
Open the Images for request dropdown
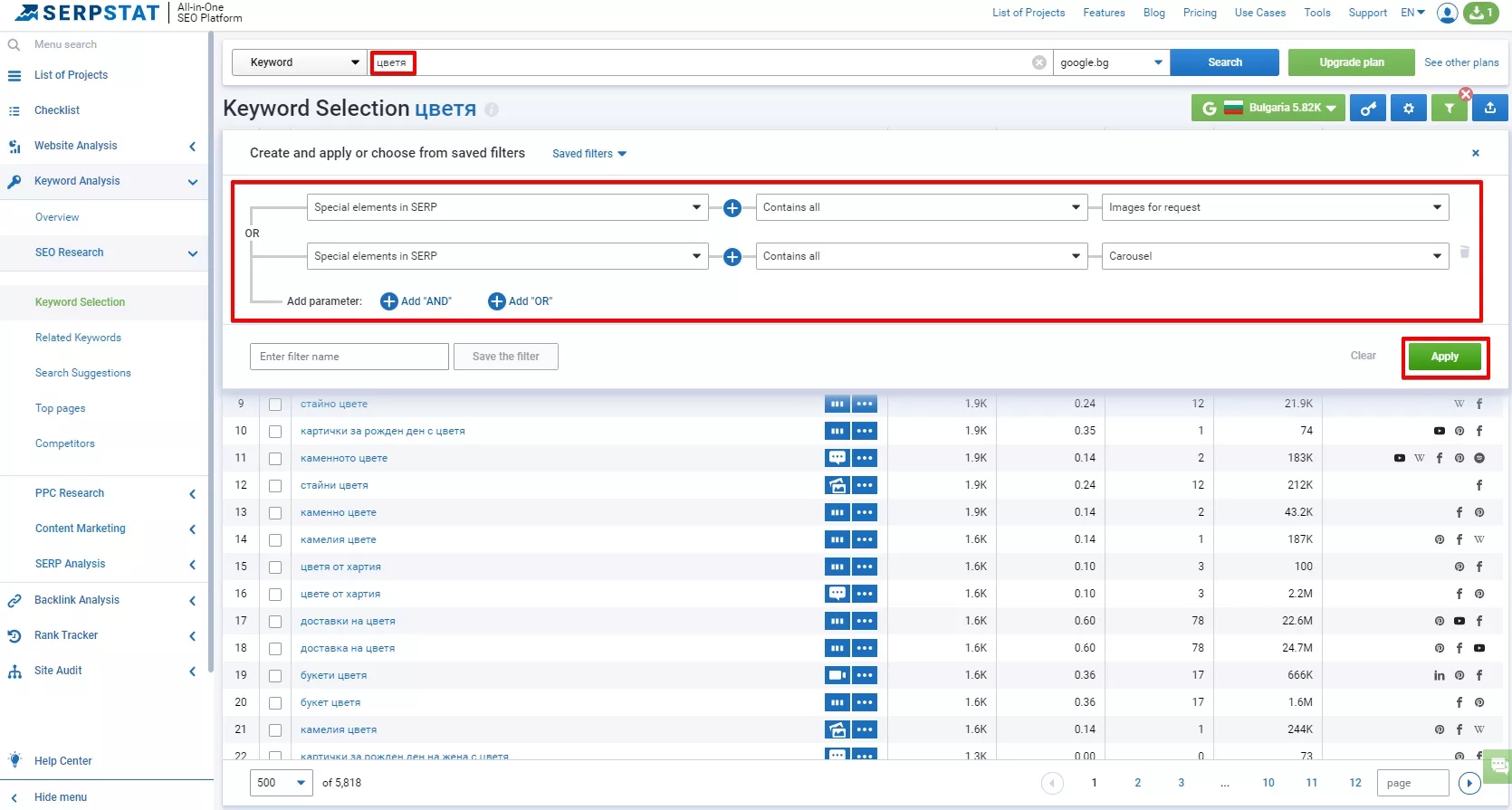click(x=1275, y=207)
